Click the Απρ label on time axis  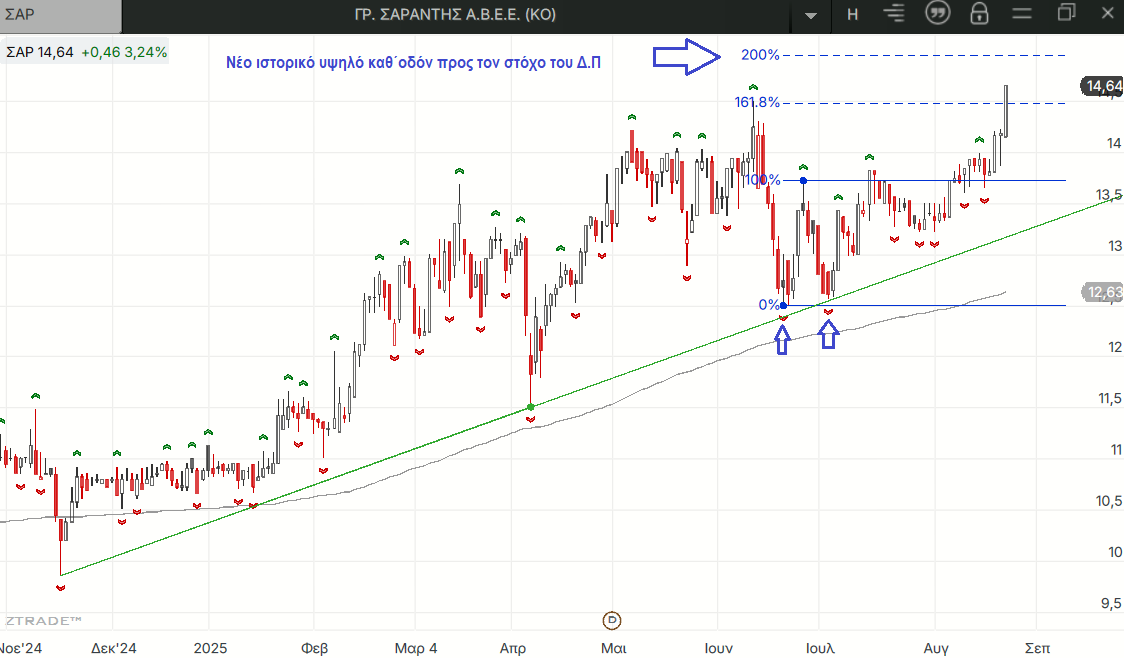click(x=513, y=648)
